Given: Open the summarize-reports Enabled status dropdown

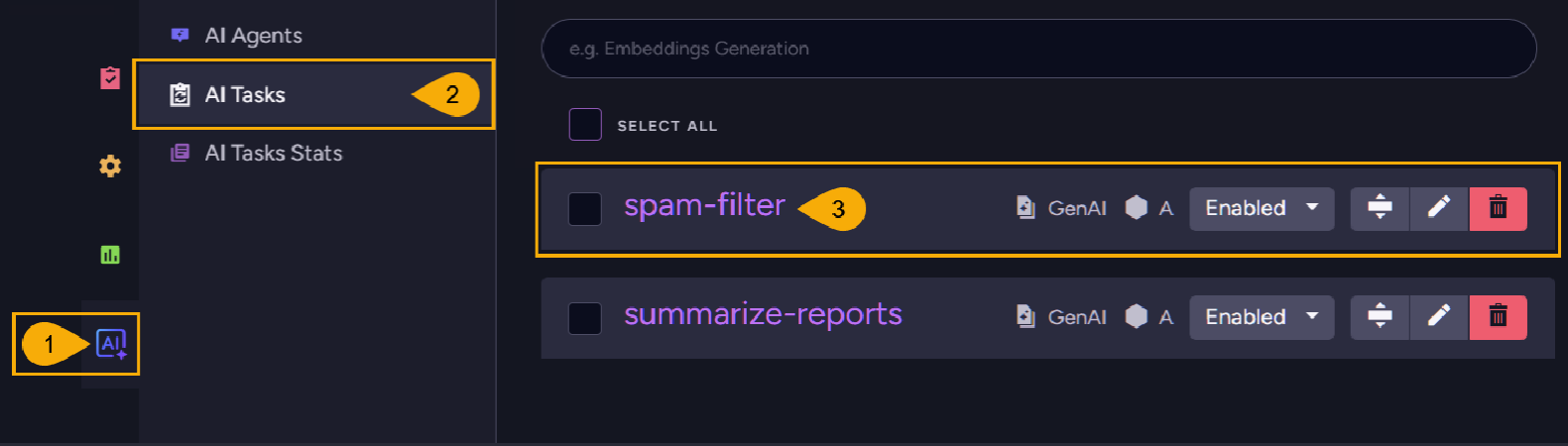Looking at the screenshot, I should (1261, 317).
